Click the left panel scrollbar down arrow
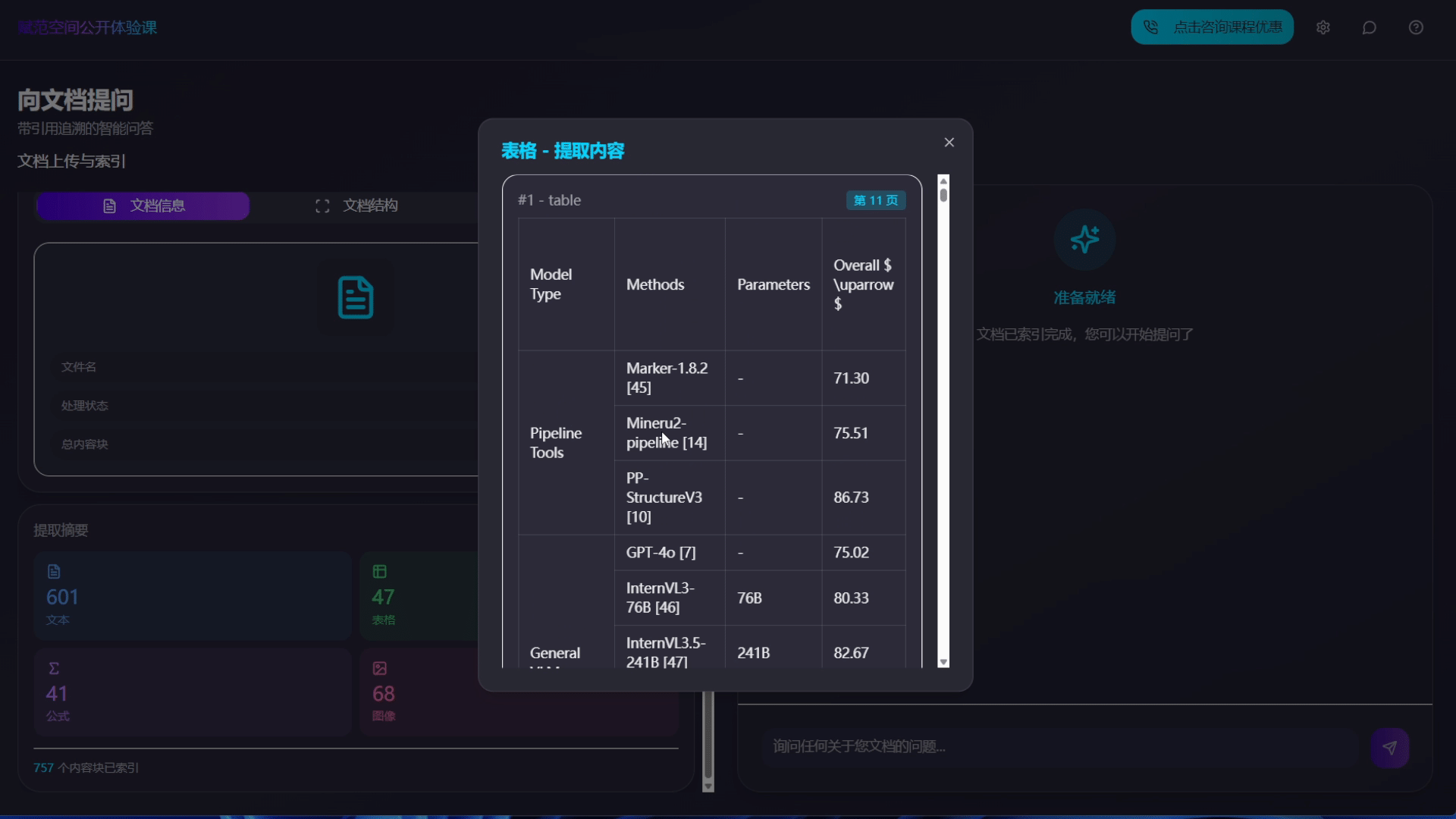 point(708,787)
